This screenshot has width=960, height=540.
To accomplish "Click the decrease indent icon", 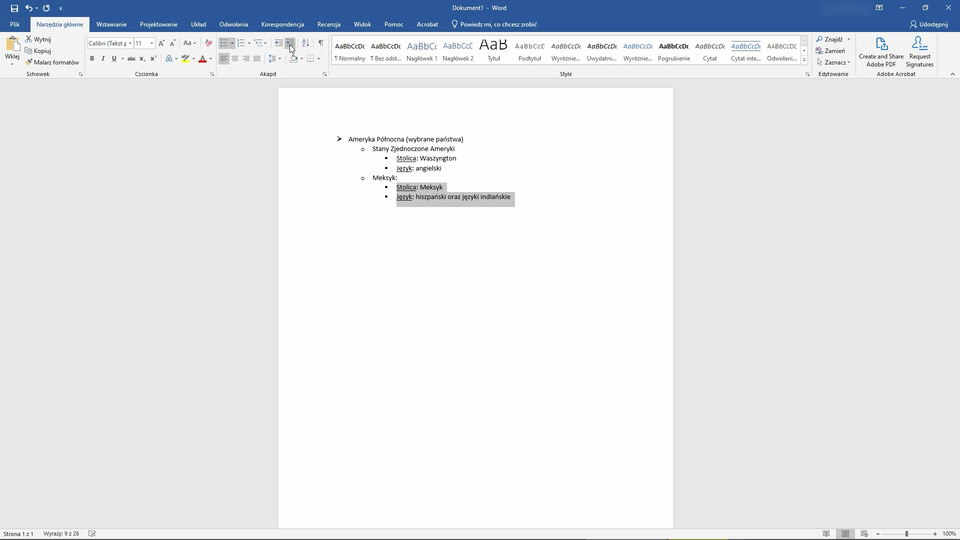I will (278, 43).
